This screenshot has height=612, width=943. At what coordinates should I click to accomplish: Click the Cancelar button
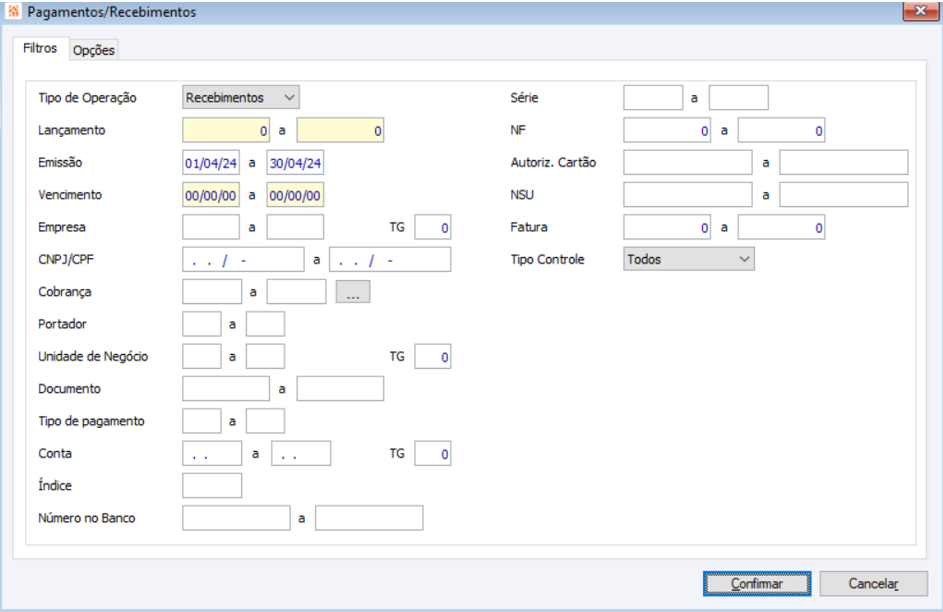tap(873, 584)
